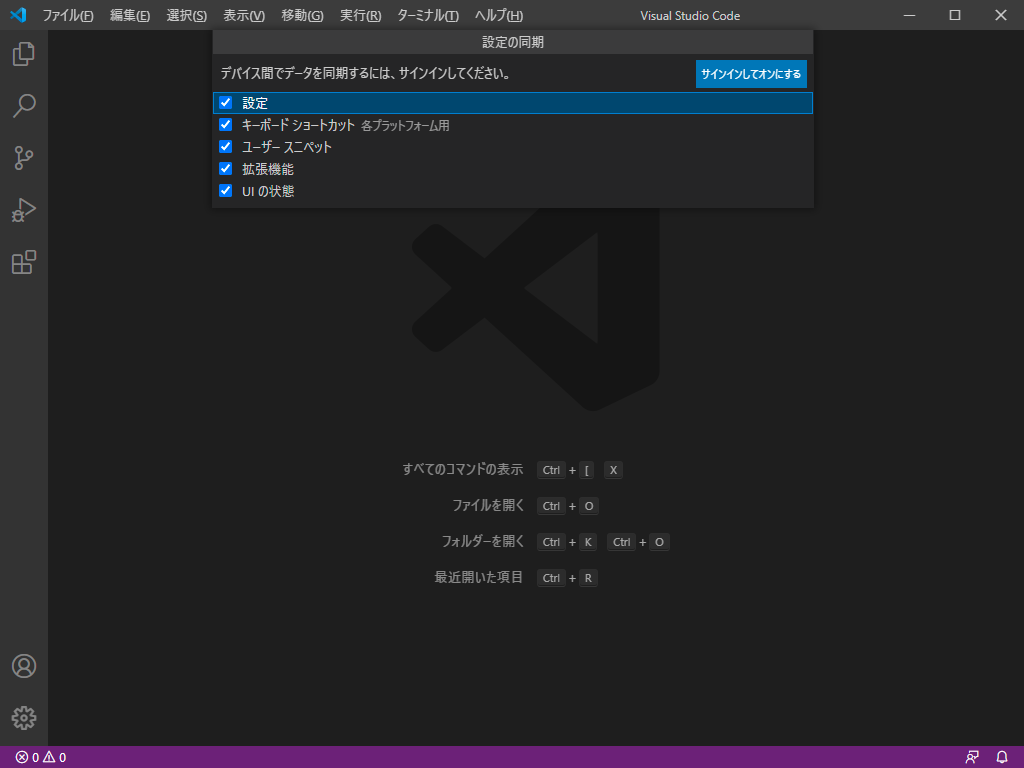
Task: Select the キーボード ショートカット row label
Action: (x=298, y=125)
